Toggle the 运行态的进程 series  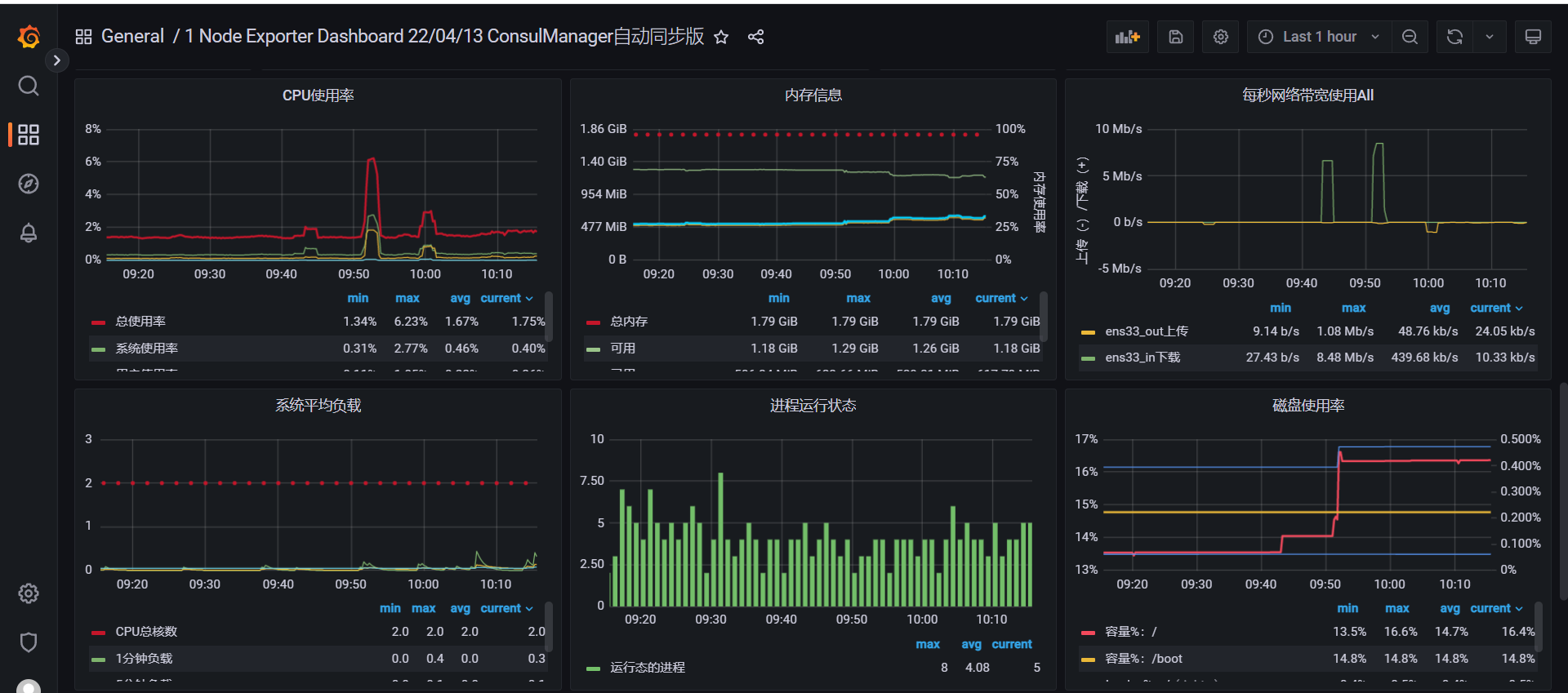coord(648,668)
